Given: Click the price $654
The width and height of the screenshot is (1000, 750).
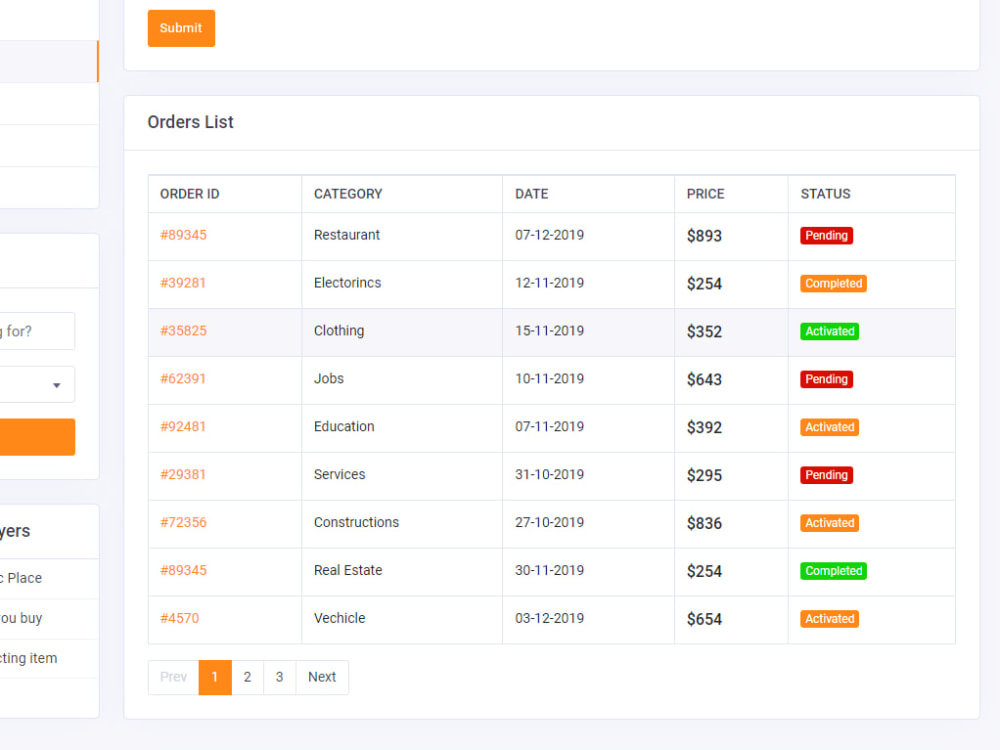Looking at the screenshot, I should coord(704,619).
